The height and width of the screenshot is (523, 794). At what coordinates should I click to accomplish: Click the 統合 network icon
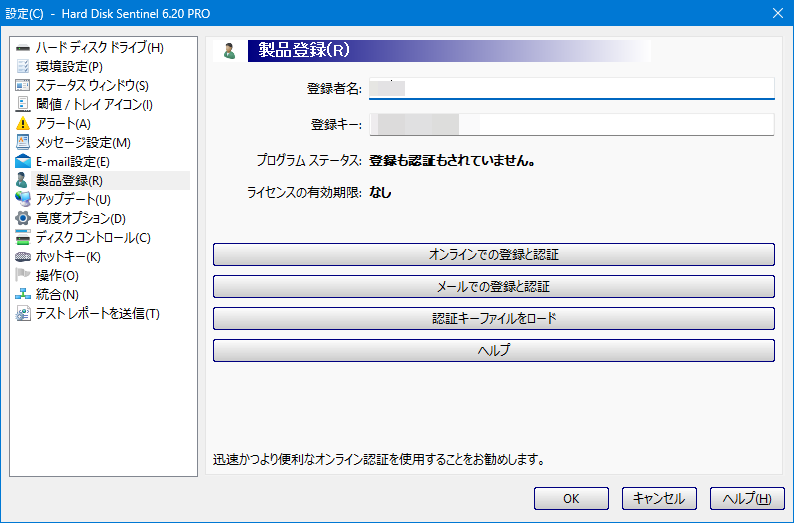pyautogui.click(x=23, y=294)
